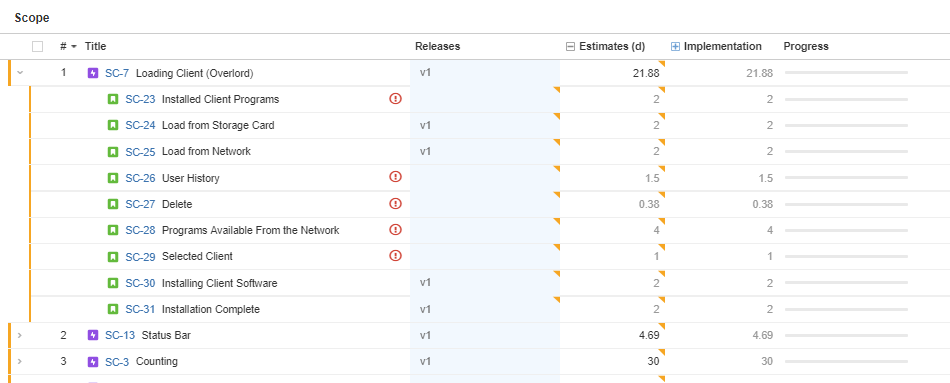The image size is (950, 383).
Task: Open issue link SC-13
Action: click(x=120, y=335)
